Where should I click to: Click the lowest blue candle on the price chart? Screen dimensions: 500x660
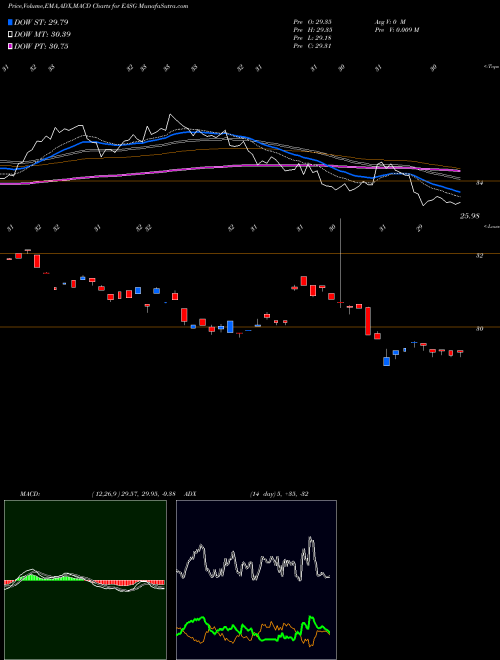pyautogui.click(x=386, y=361)
